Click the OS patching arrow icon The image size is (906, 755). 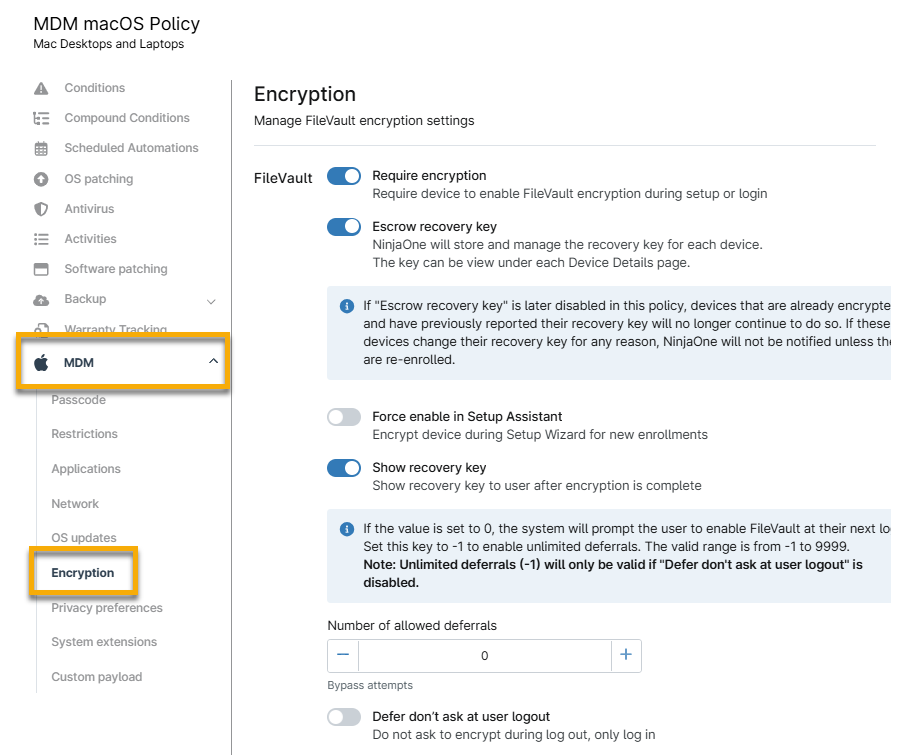coord(41,179)
